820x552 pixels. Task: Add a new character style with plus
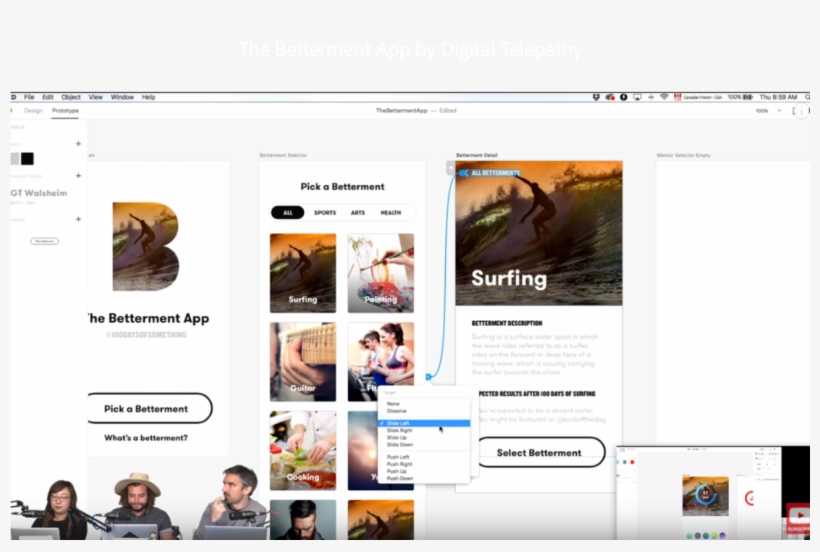[78, 176]
